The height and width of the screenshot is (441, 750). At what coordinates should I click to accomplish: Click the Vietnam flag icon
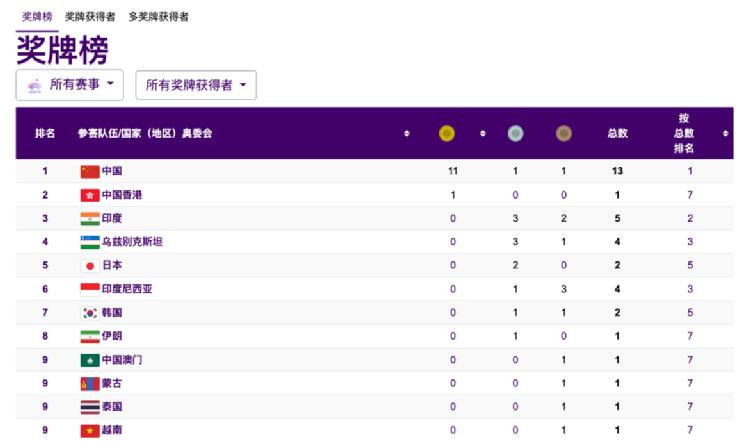point(90,430)
